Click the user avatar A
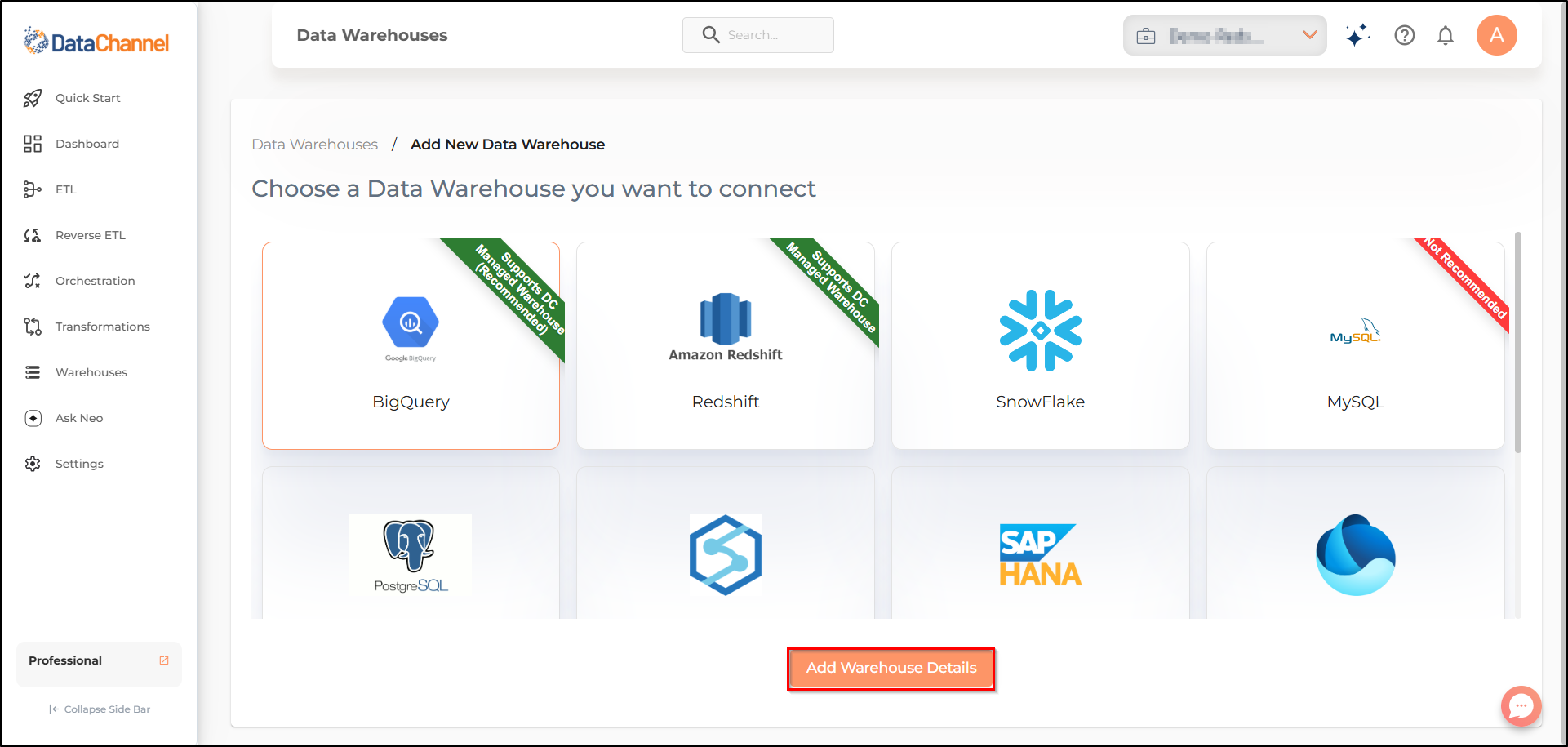The image size is (1568, 747). click(x=1496, y=35)
